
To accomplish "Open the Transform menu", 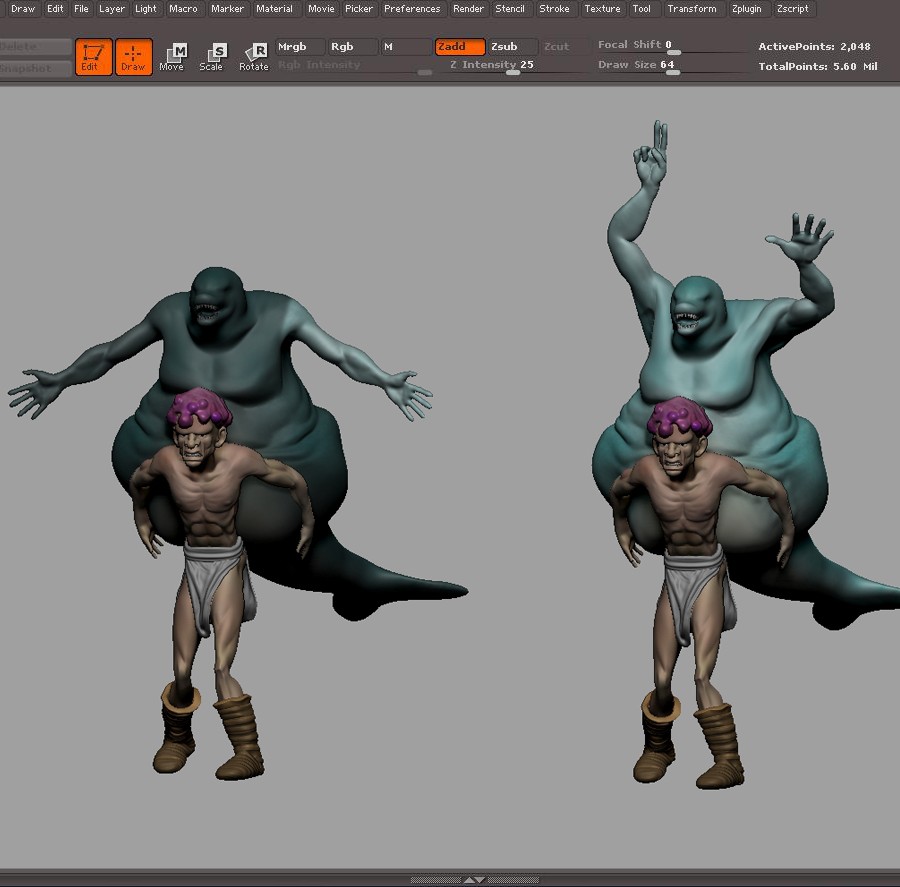I will coord(692,9).
